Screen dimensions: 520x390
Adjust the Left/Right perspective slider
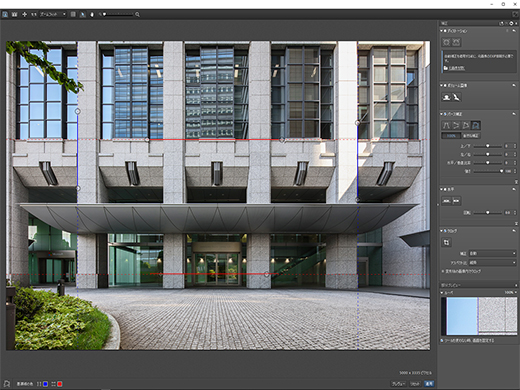488,154
